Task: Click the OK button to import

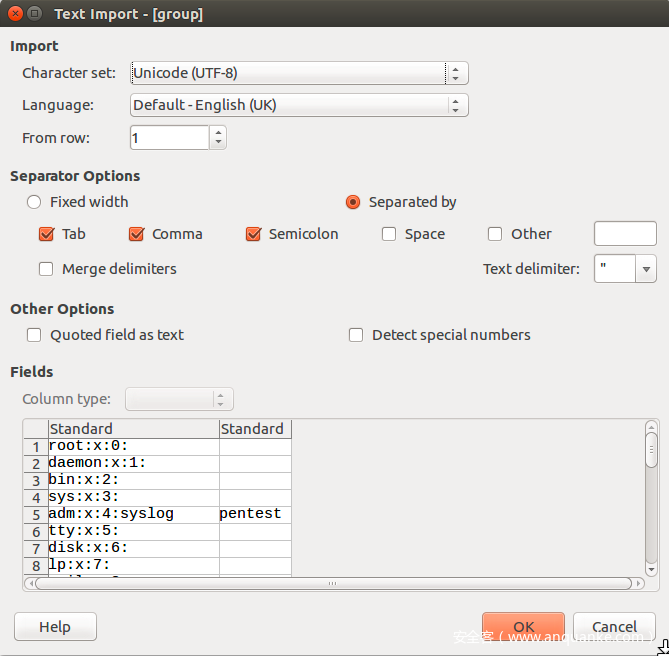Action: tap(523, 627)
